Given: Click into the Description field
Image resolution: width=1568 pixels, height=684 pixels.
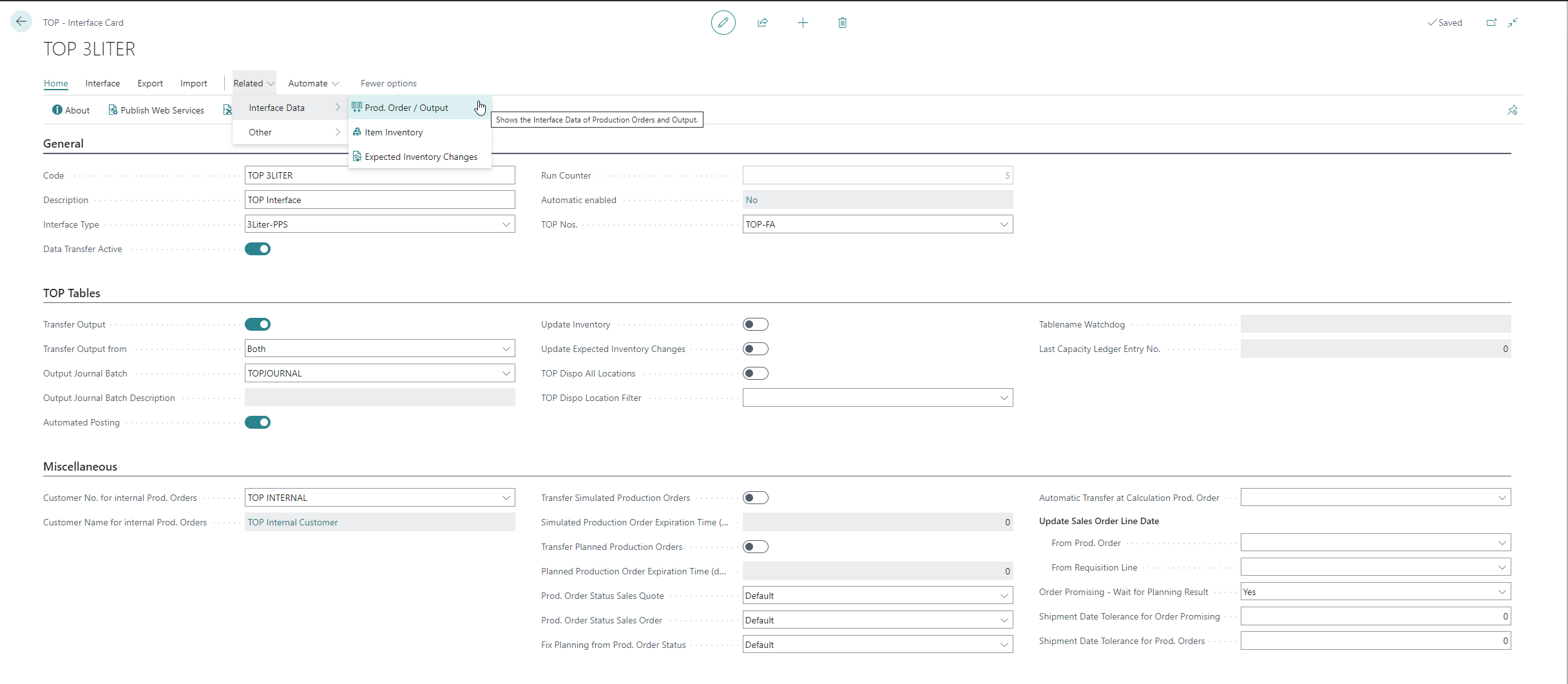Looking at the screenshot, I should (379, 200).
